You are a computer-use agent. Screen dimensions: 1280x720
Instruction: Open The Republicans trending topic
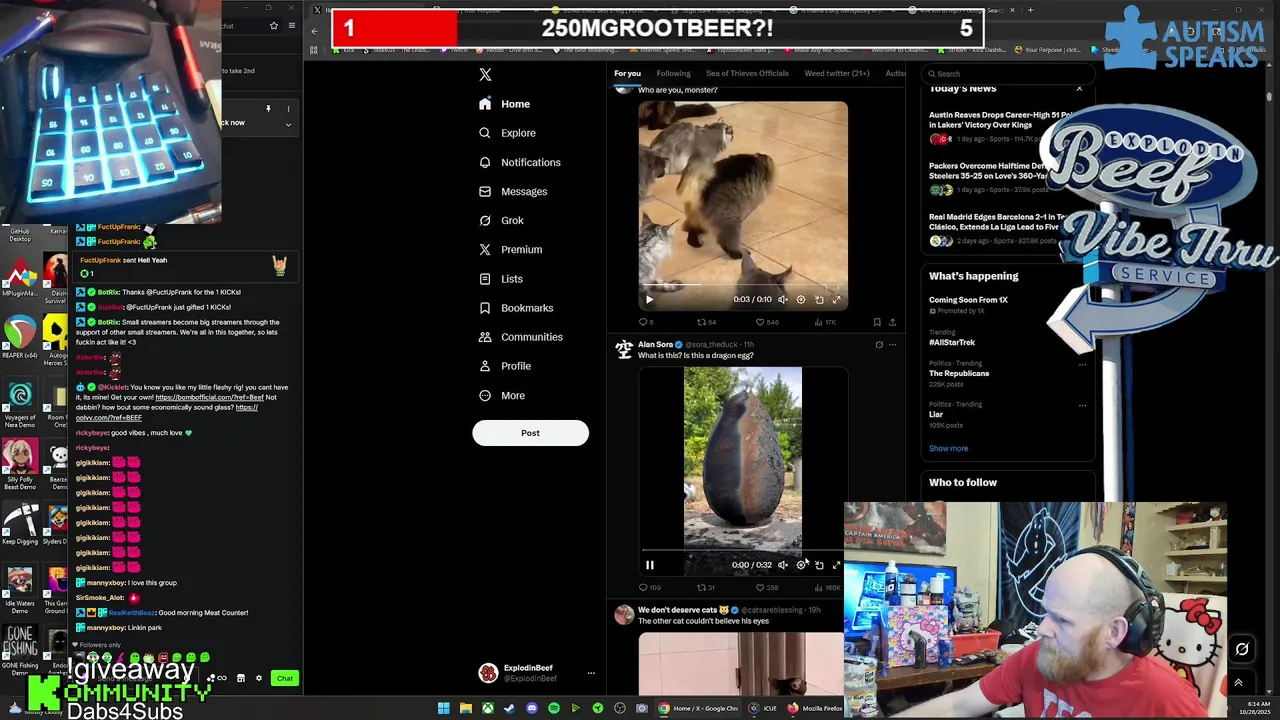[x=959, y=373]
